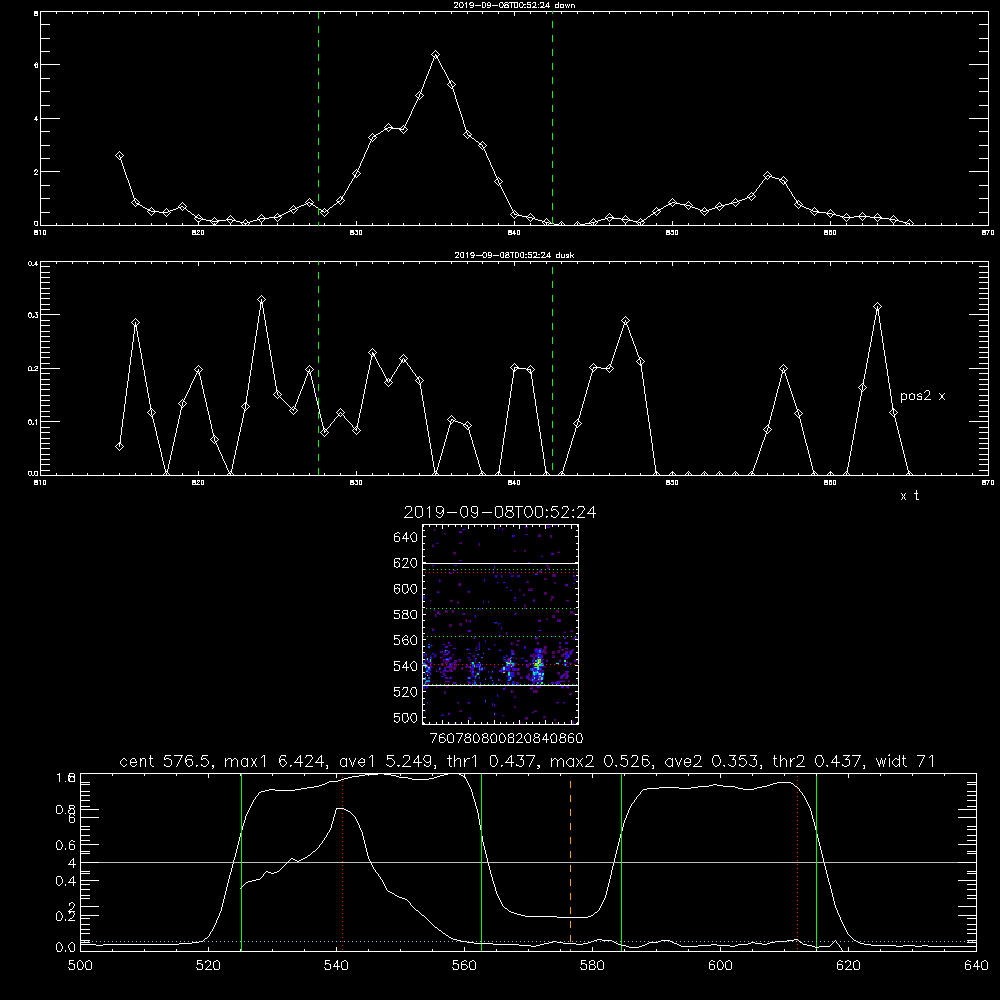Click the 'thr2 0.437' statistic
This screenshot has width=1000, height=1000.
click(818, 761)
